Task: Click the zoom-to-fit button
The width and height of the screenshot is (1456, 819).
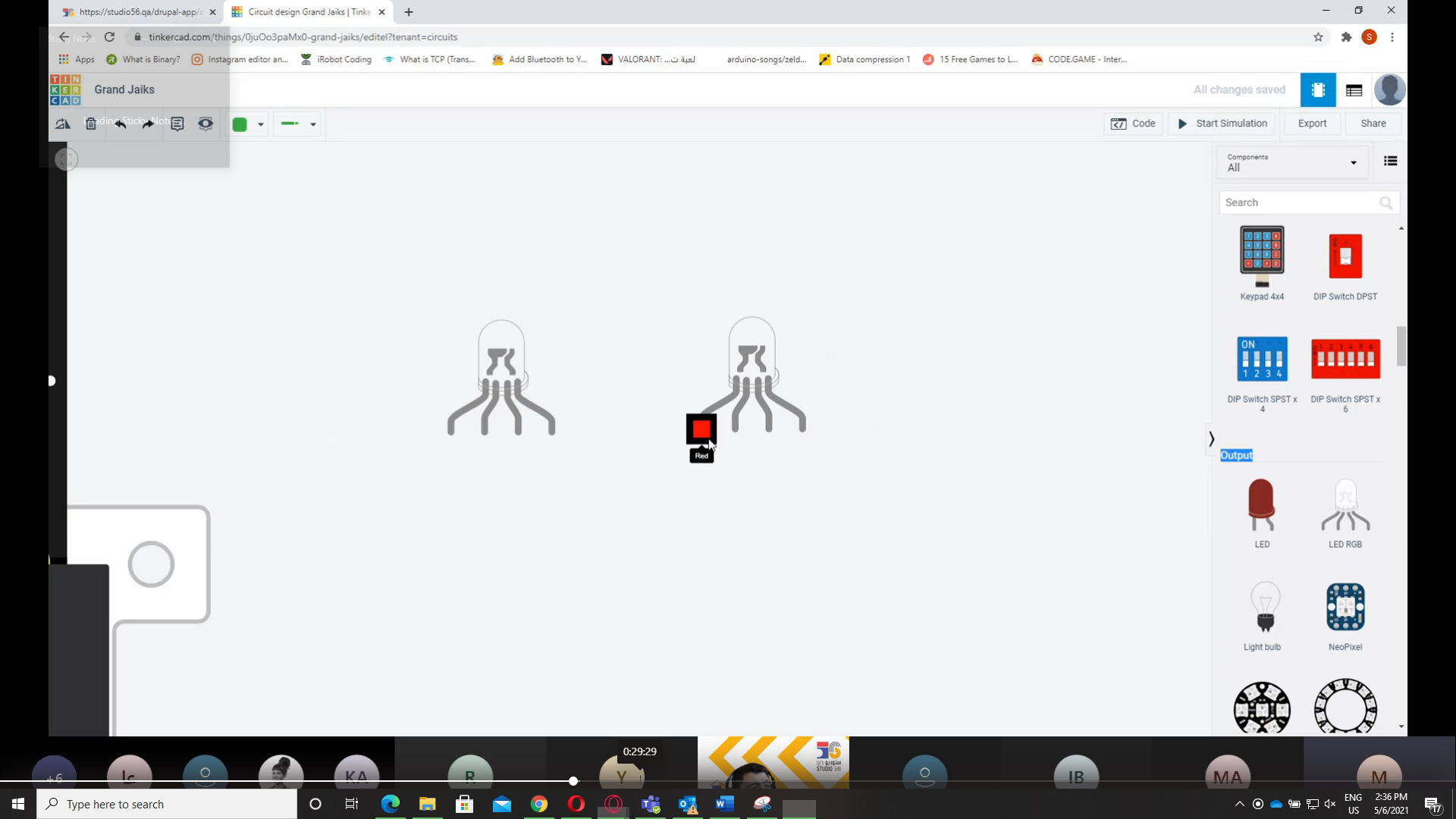Action: tap(66, 159)
